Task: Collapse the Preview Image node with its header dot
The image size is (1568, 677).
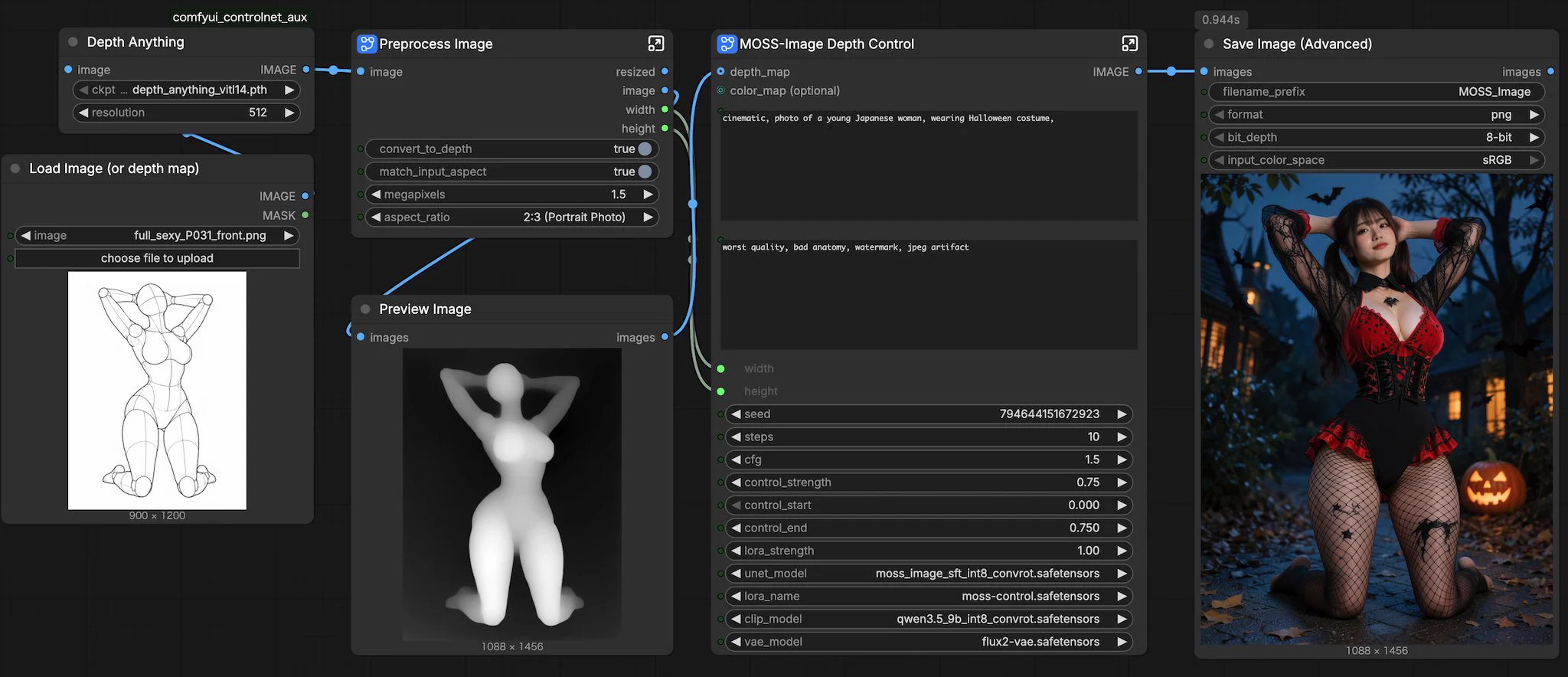Action: [x=365, y=309]
